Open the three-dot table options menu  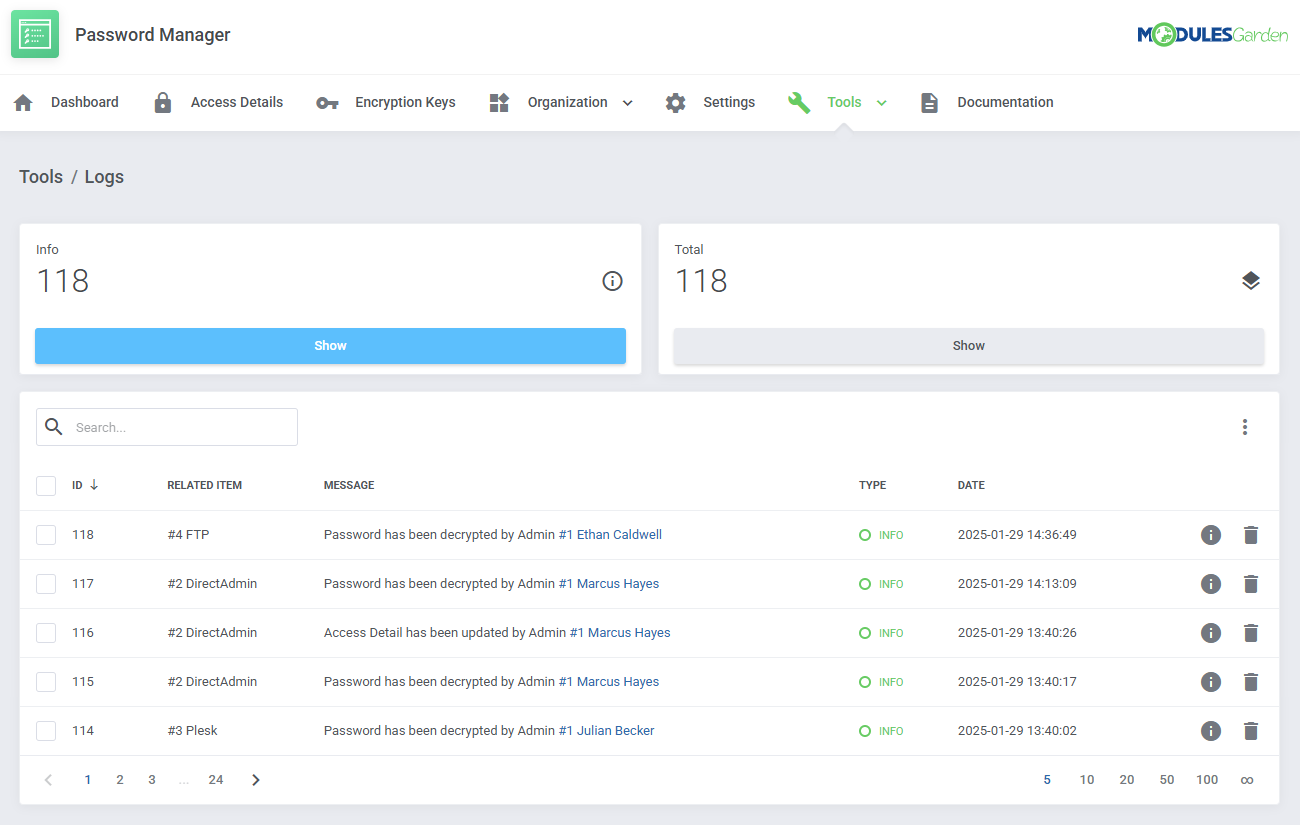tap(1245, 427)
